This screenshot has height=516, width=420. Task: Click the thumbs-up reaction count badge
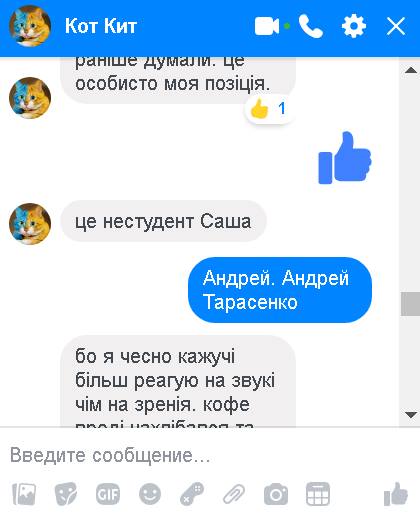point(268,109)
